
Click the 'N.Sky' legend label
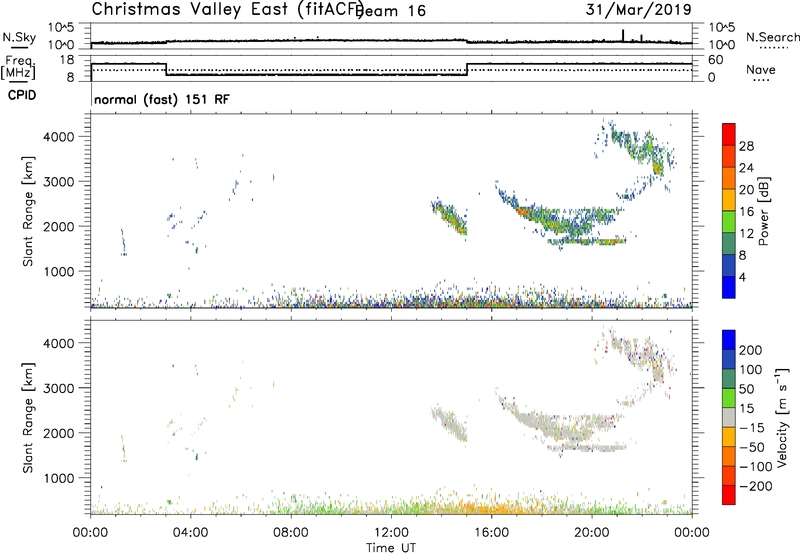coord(19,37)
